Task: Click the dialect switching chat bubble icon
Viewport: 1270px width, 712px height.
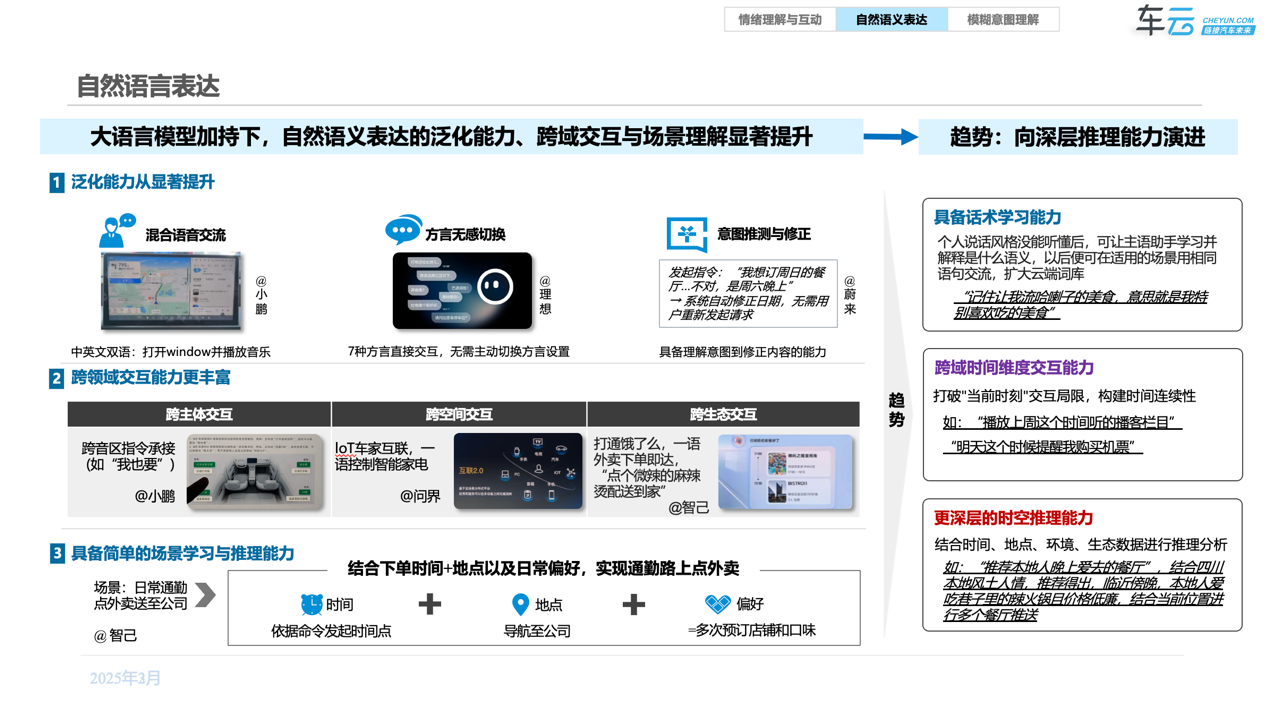Action: click(x=403, y=231)
